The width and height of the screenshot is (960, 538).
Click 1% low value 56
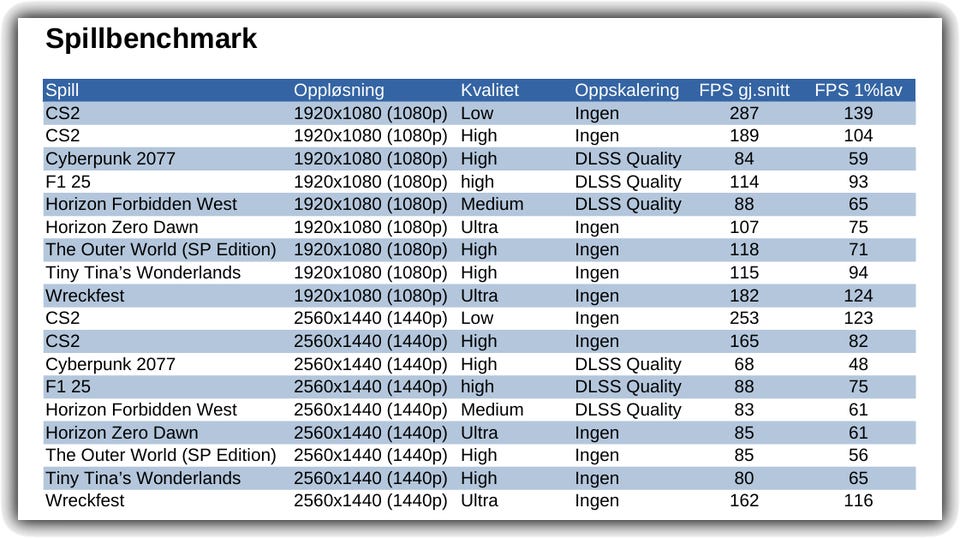(858, 455)
